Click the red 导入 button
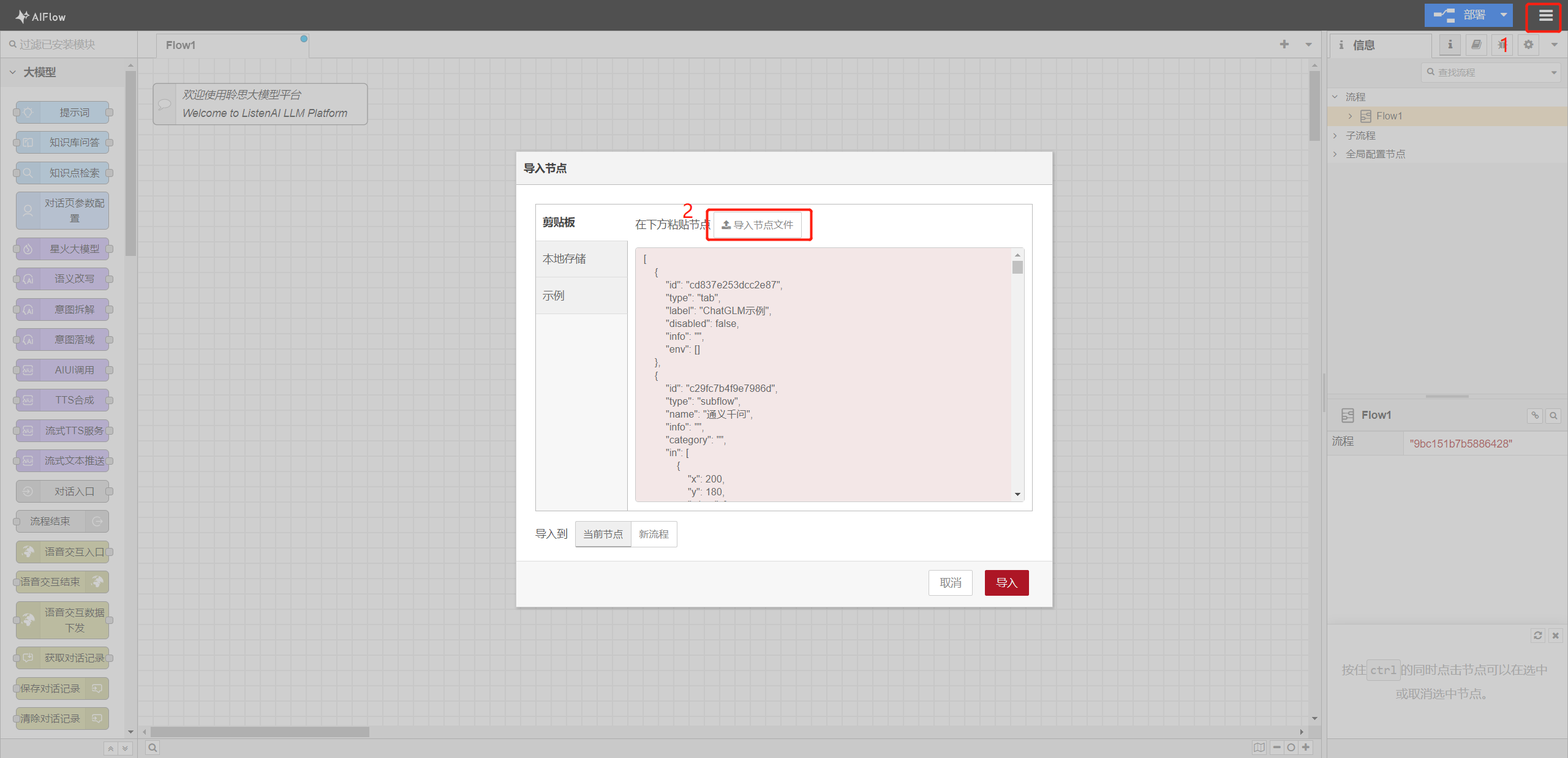The height and width of the screenshot is (758, 1568). pos(1006,583)
